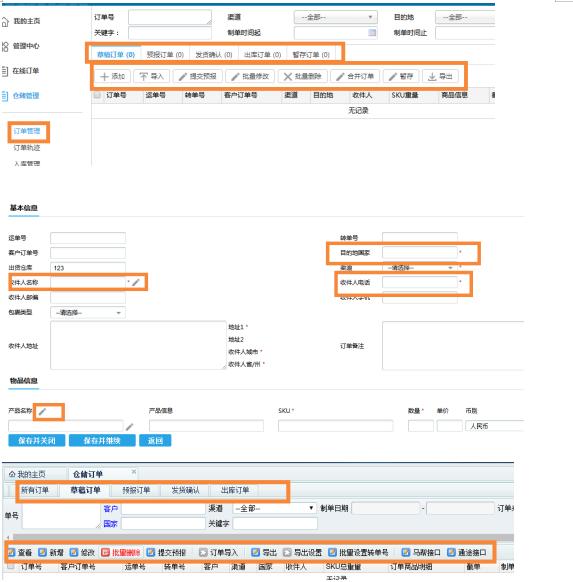Open the 目的地 --全部-- dropdown
573x582 pixels.
point(465,17)
